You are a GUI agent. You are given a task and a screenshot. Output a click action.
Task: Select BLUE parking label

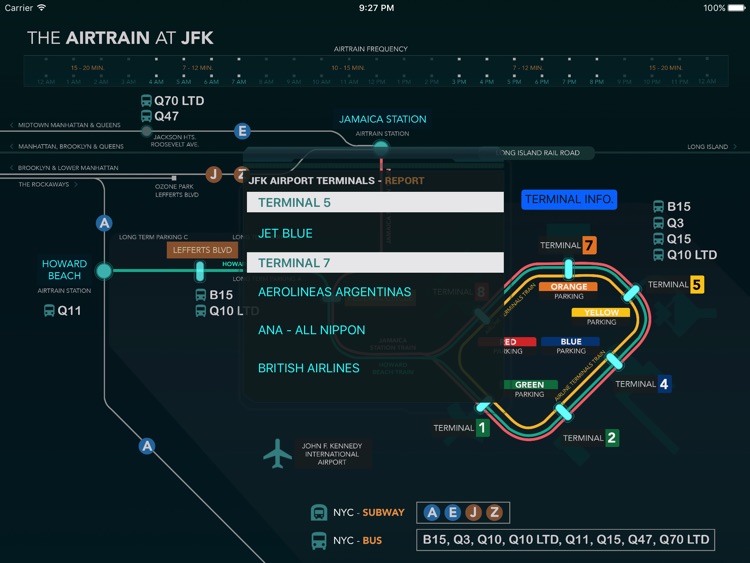[571, 342]
